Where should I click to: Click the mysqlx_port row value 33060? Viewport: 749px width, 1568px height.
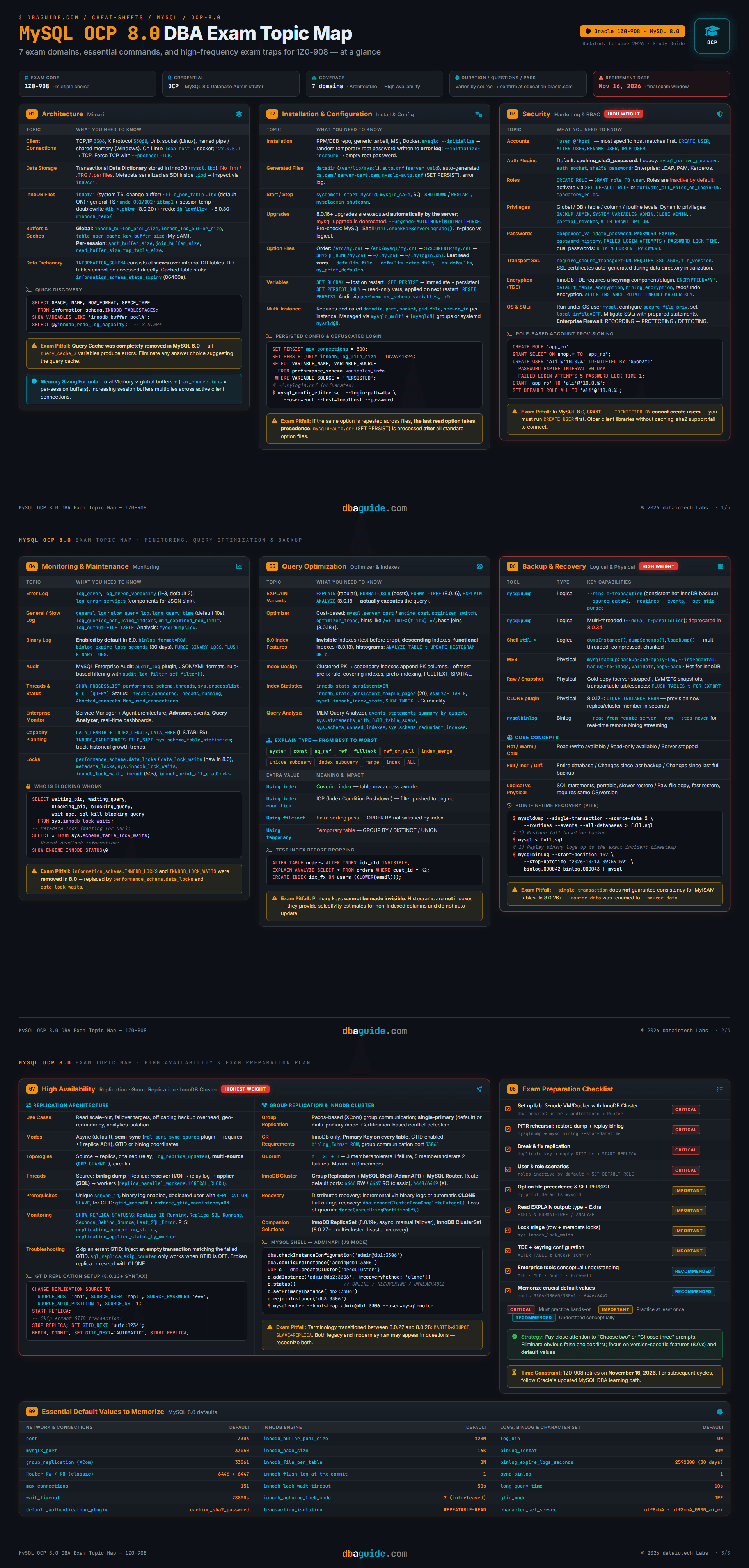click(x=242, y=1451)
